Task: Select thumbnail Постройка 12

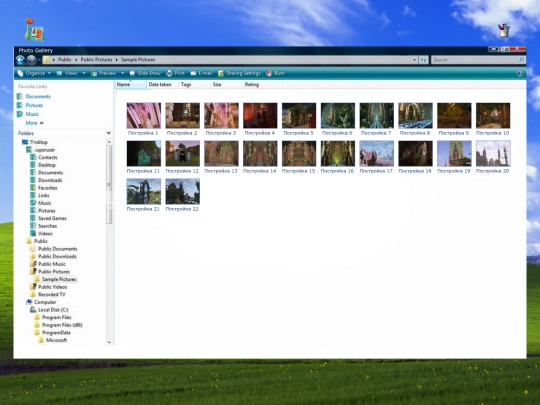Action: tap(182, 157)
